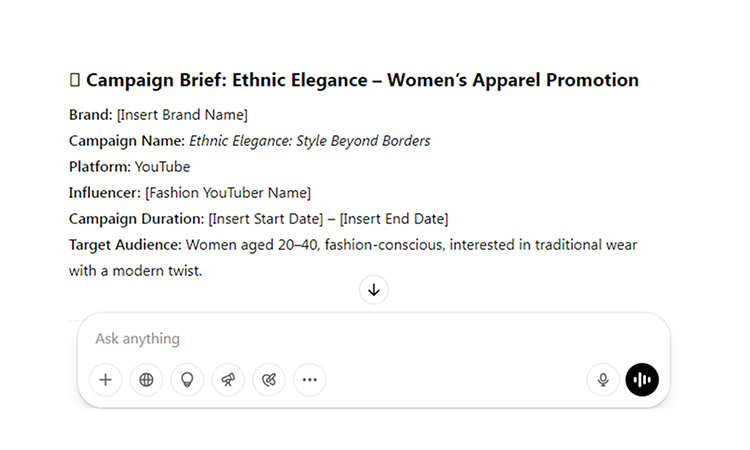Activate the telescope deep research tool

(228, 380)
